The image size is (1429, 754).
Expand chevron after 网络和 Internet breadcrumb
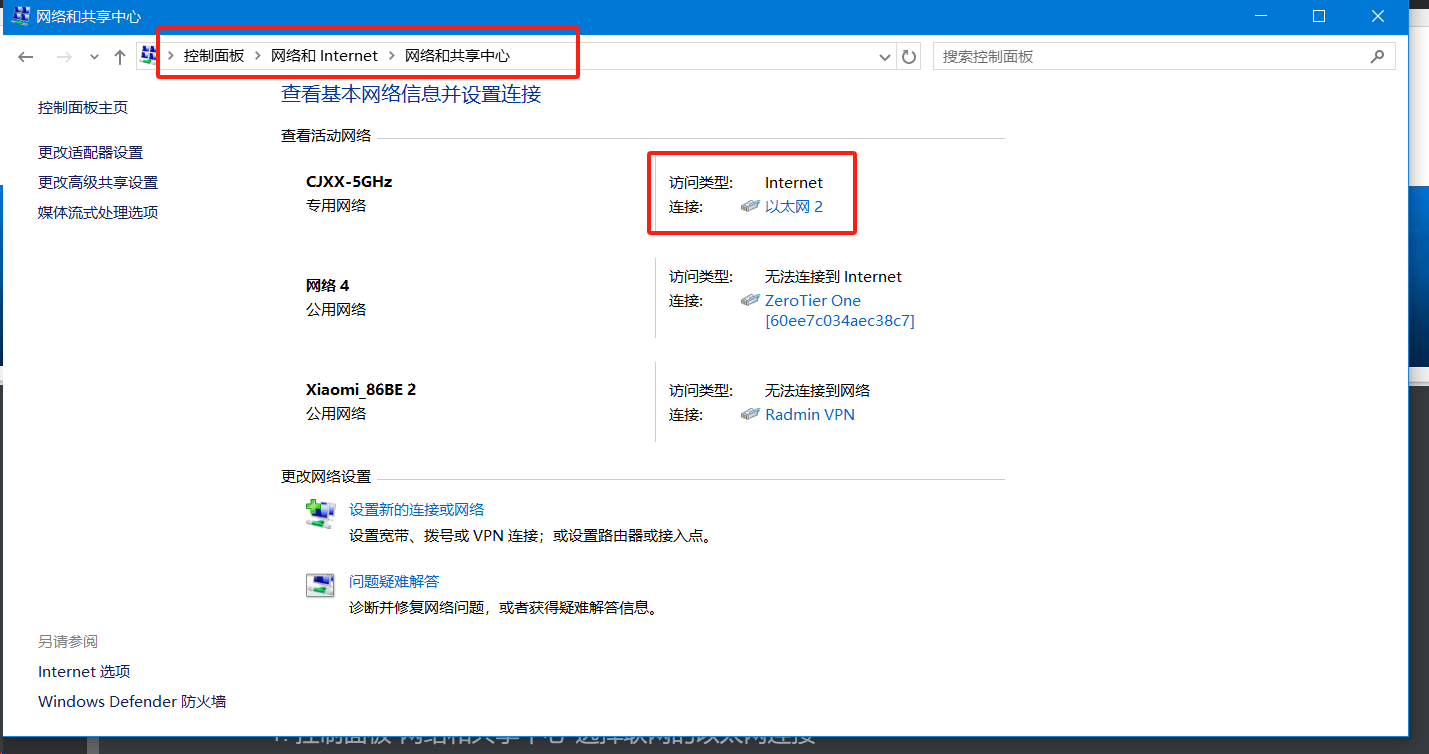(392, 56)
